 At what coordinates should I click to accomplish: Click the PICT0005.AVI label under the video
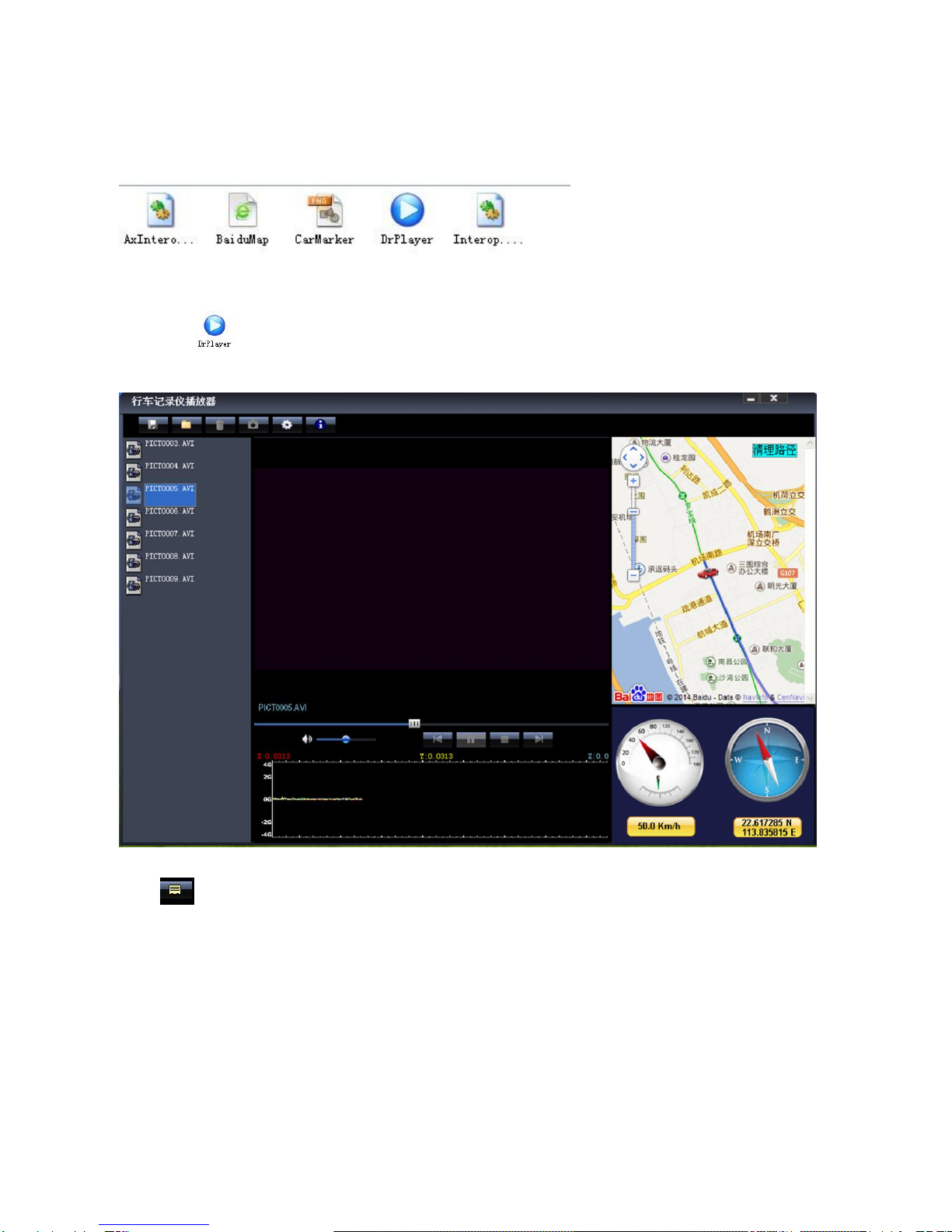coord(283,707)
